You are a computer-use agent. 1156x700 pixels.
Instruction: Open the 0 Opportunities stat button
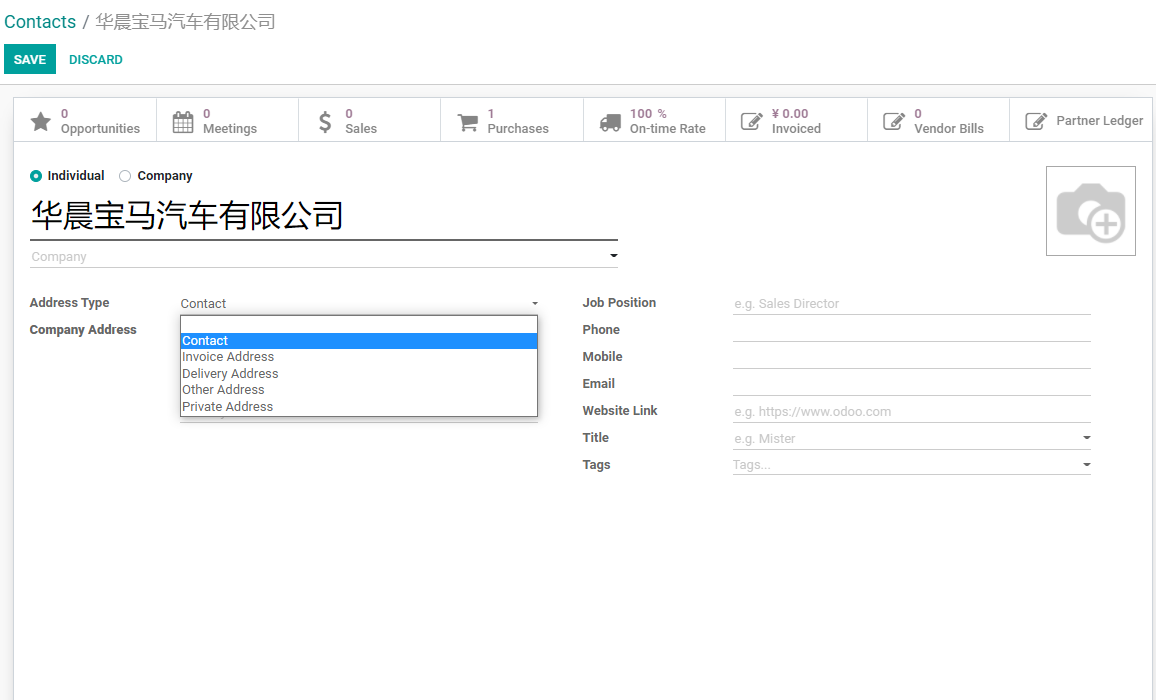[x=85, y=120]
